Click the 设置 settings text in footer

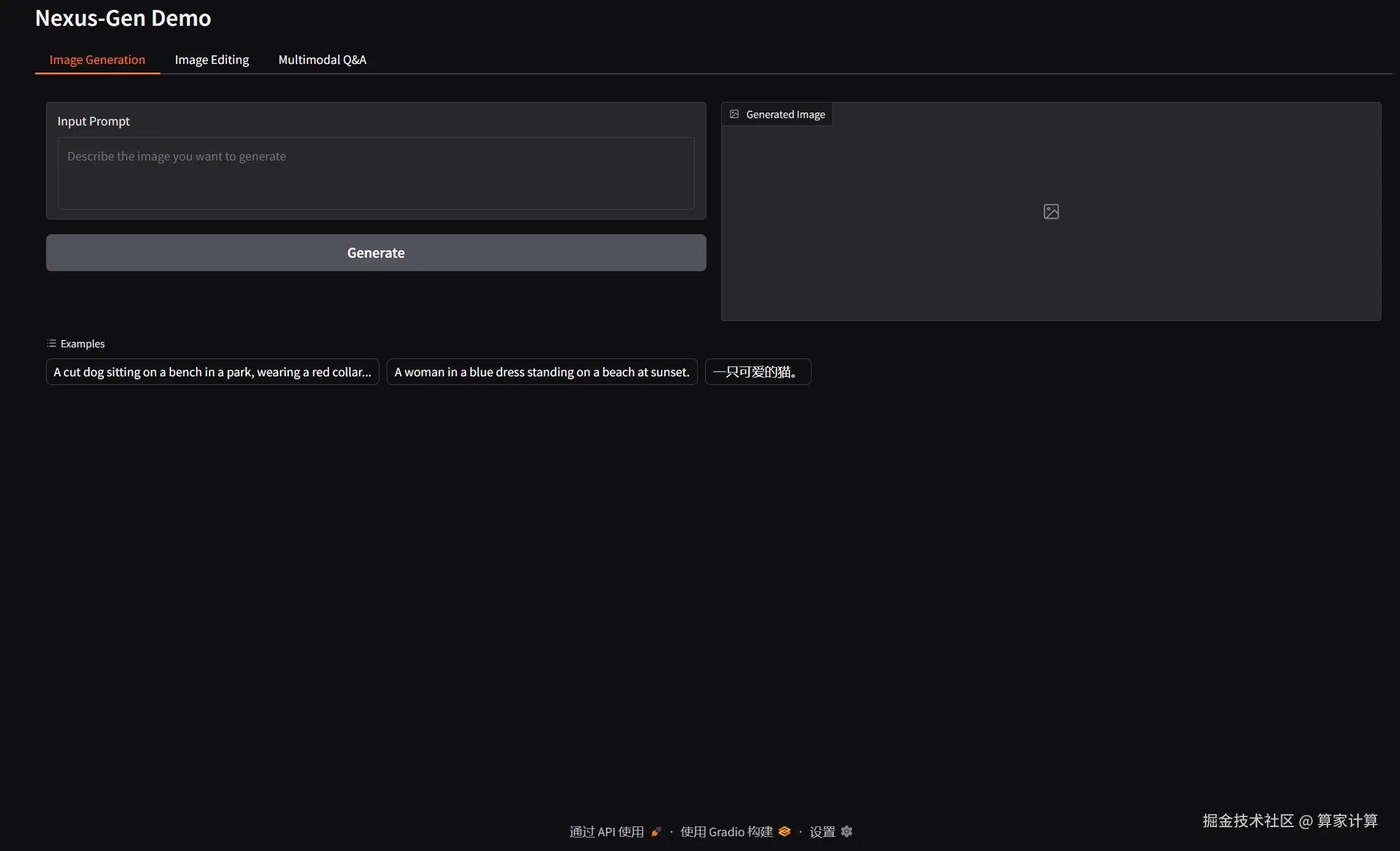pos(822,832)
